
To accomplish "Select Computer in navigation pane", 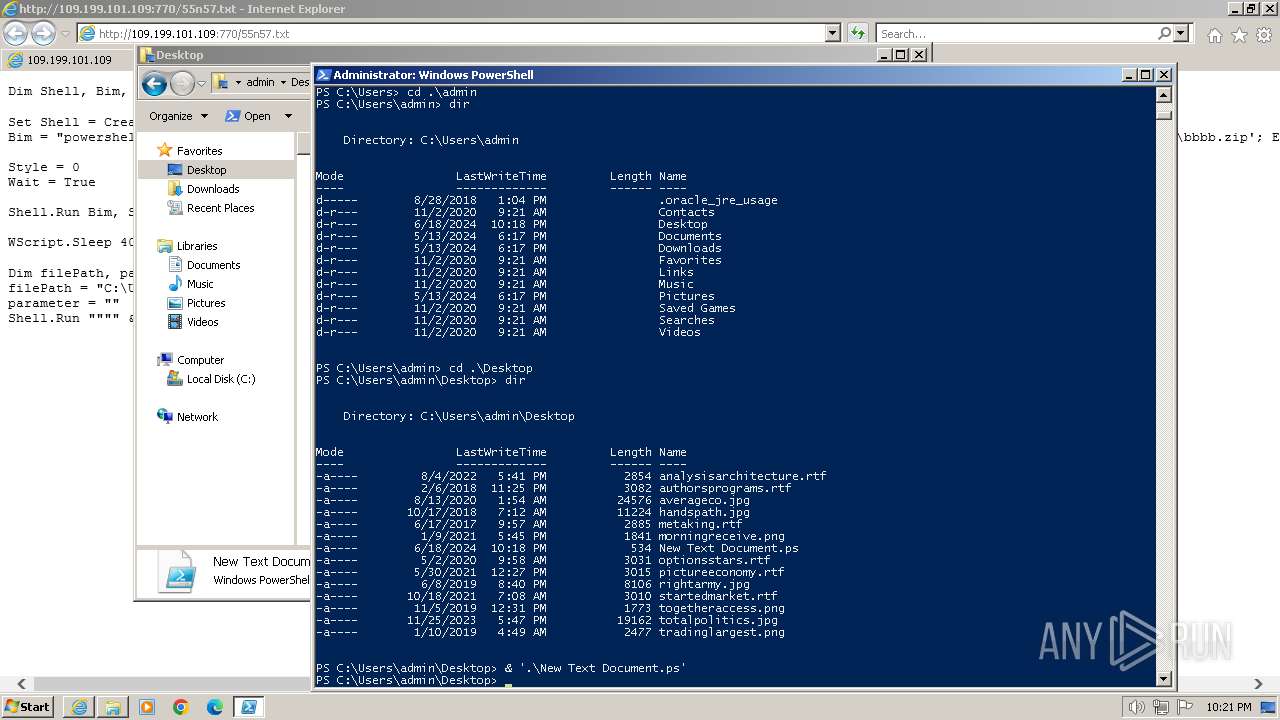I will [200, 360].
